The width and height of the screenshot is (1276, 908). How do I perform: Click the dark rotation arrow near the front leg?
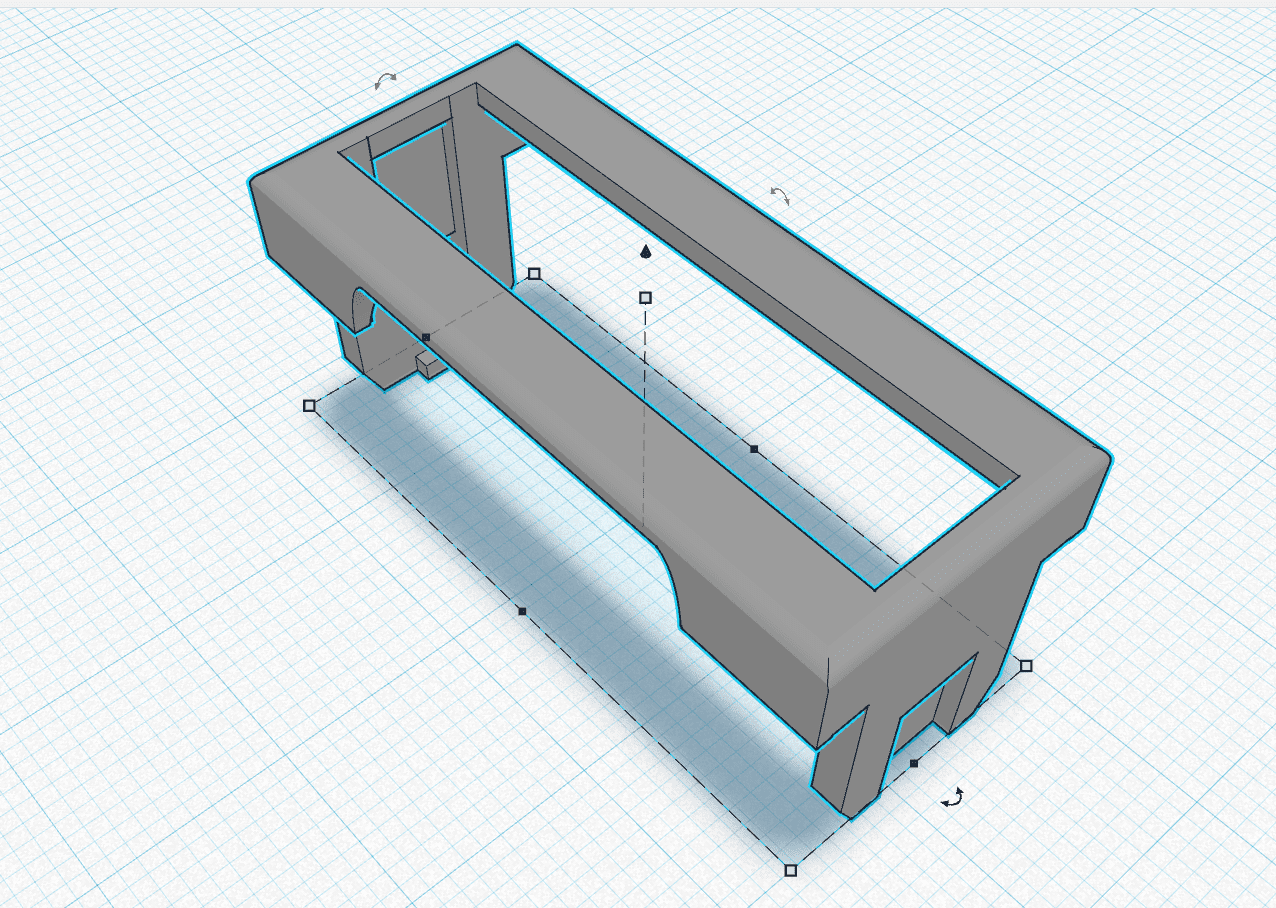pyautogui.click(x=954, y=798)
